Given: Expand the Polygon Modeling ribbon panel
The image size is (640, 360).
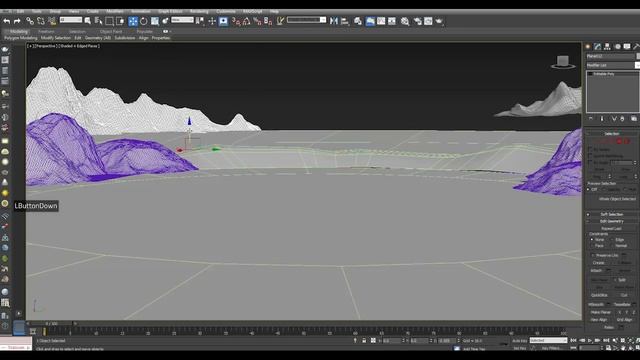Looking at the screenshot, I should coord(20,38).
